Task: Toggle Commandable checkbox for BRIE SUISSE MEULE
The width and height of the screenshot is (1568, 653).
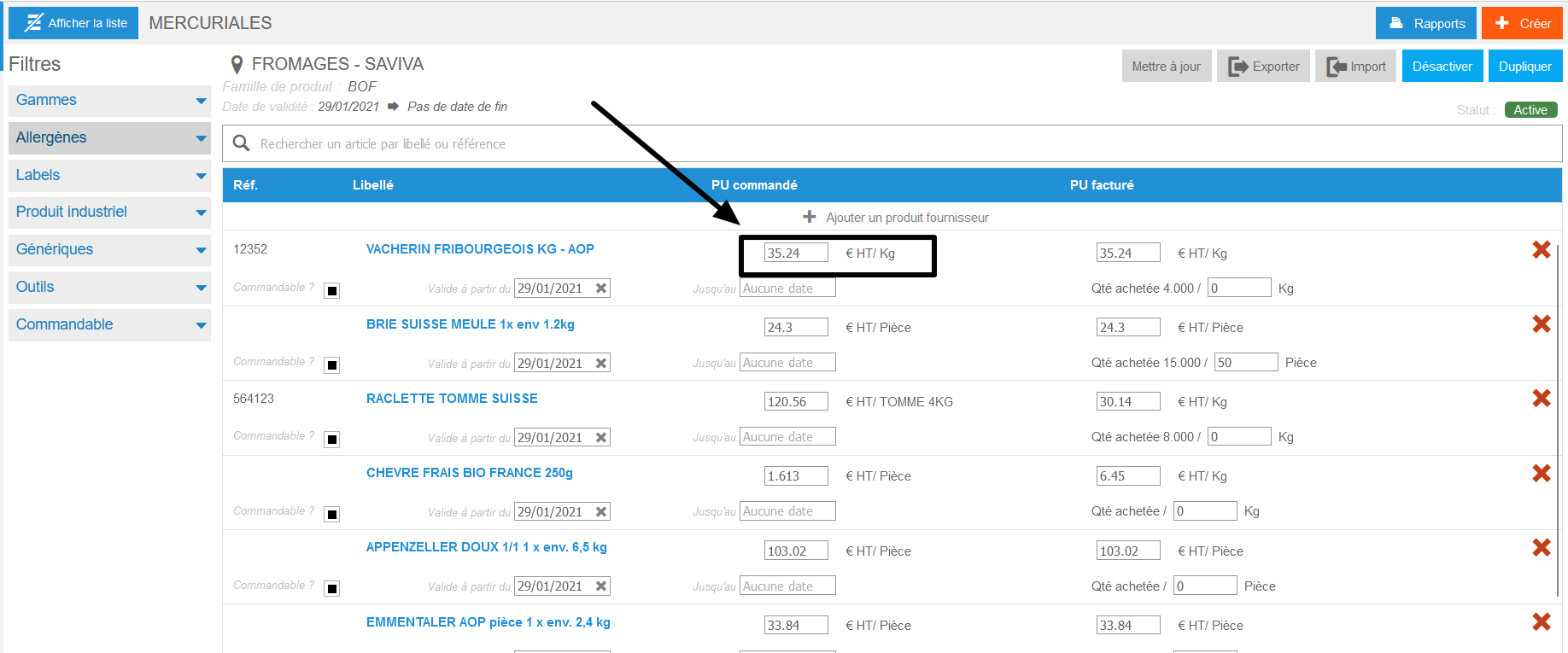Action: [x=332, y=364]
